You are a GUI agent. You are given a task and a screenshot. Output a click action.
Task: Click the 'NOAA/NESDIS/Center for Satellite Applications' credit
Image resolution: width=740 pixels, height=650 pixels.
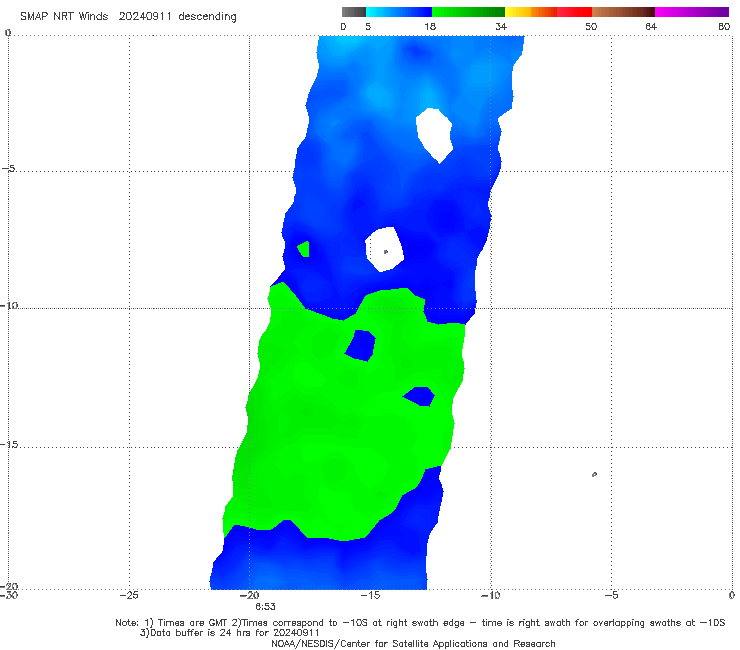413,644
